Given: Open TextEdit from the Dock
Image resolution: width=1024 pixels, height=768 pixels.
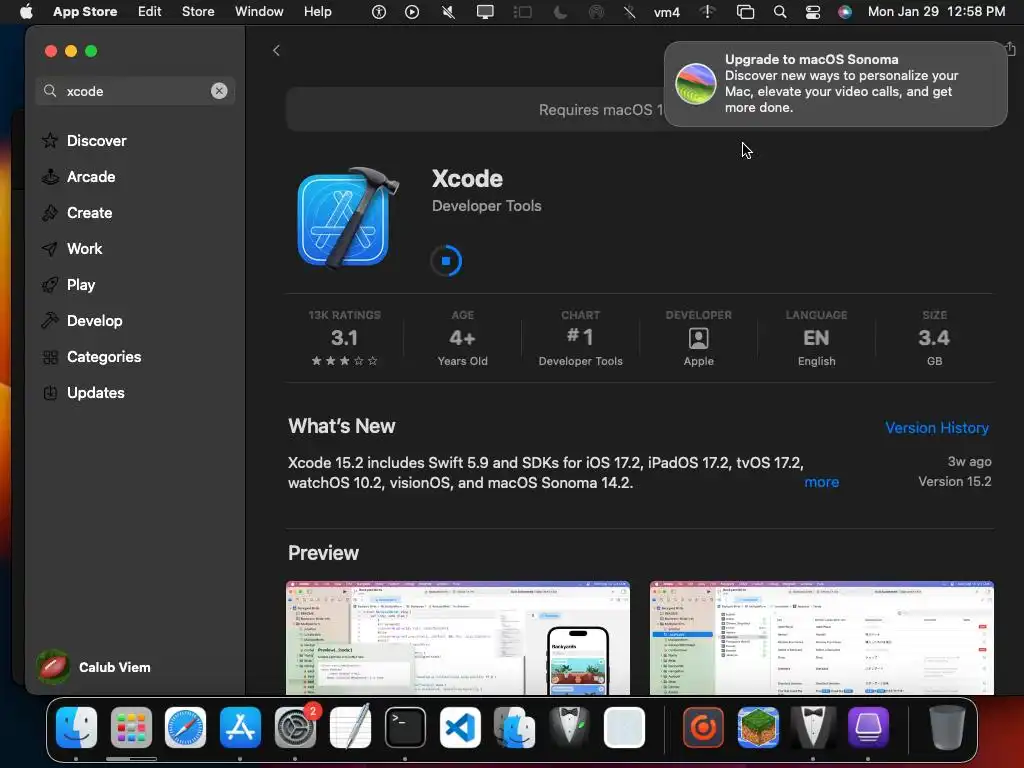Looking at the screenshot, I should 350,727.
